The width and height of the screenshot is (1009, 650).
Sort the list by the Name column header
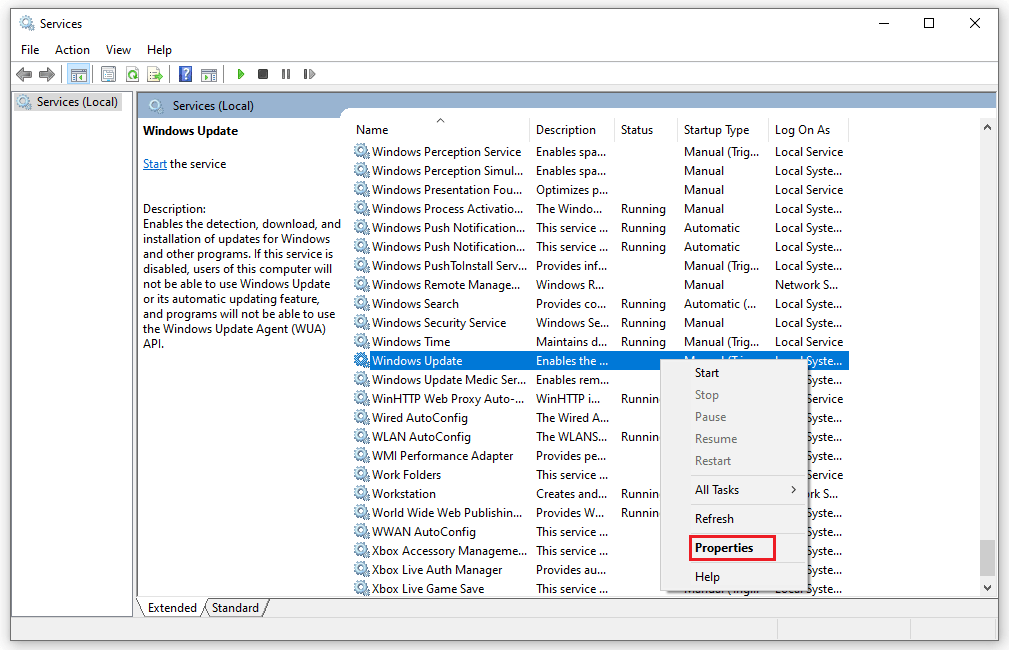(371, 129)
